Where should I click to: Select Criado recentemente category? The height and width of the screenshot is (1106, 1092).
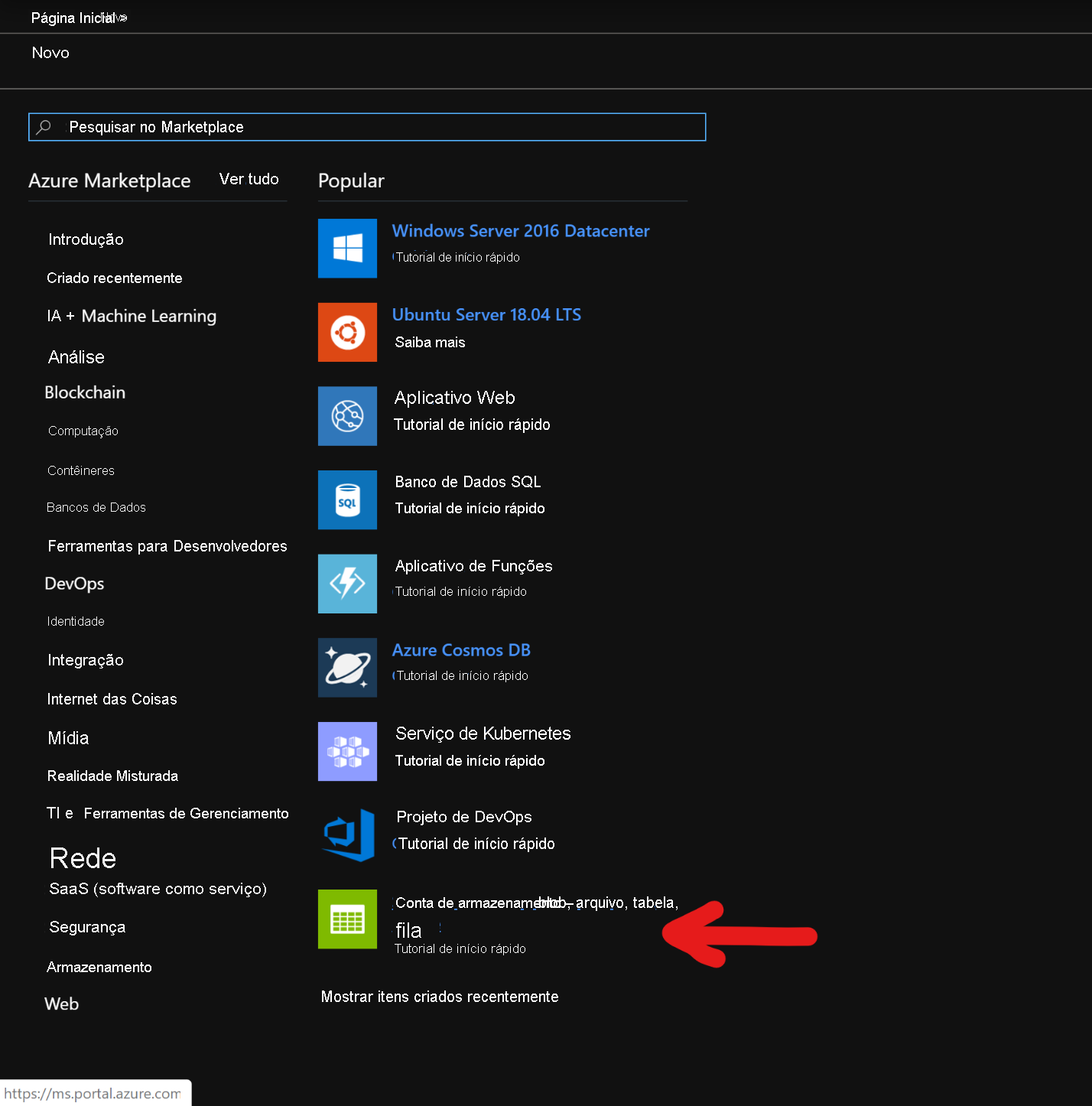point(115,278)
